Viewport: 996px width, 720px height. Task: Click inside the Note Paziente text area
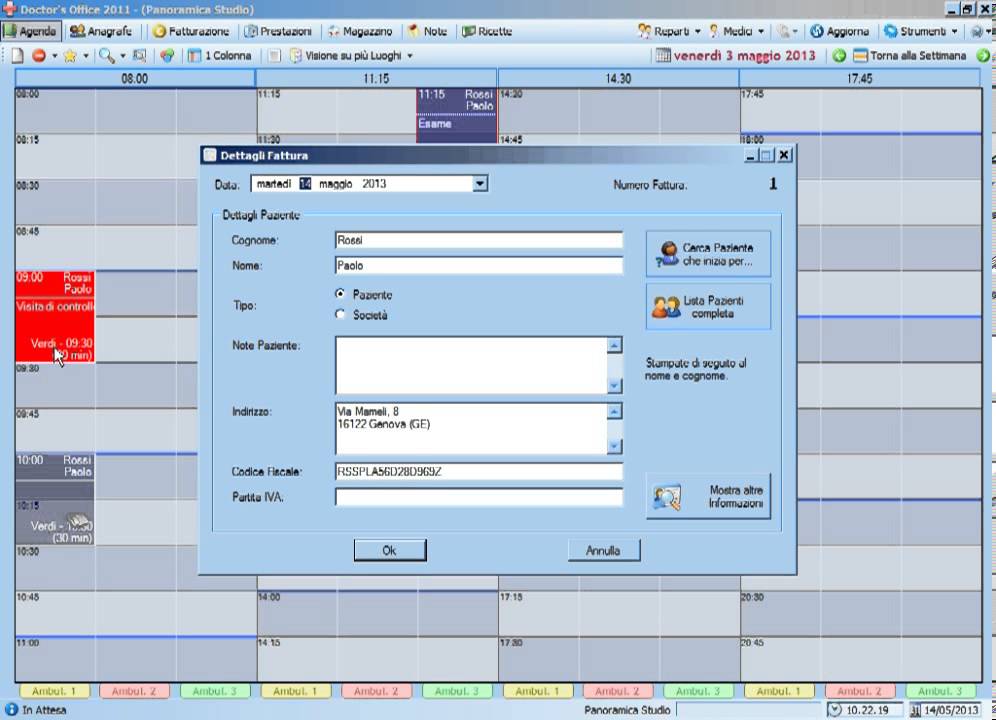click(x=471, y=365)
